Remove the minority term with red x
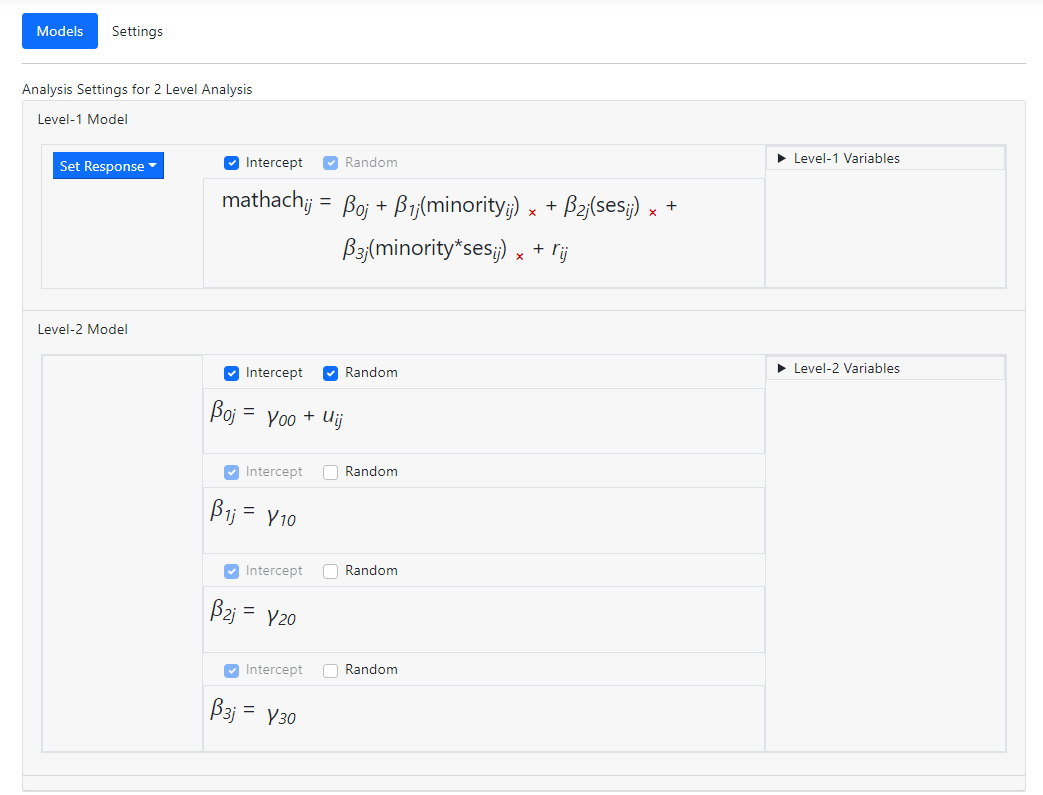Viewport: 1043px width, 795px height. [x=532, y=212]
